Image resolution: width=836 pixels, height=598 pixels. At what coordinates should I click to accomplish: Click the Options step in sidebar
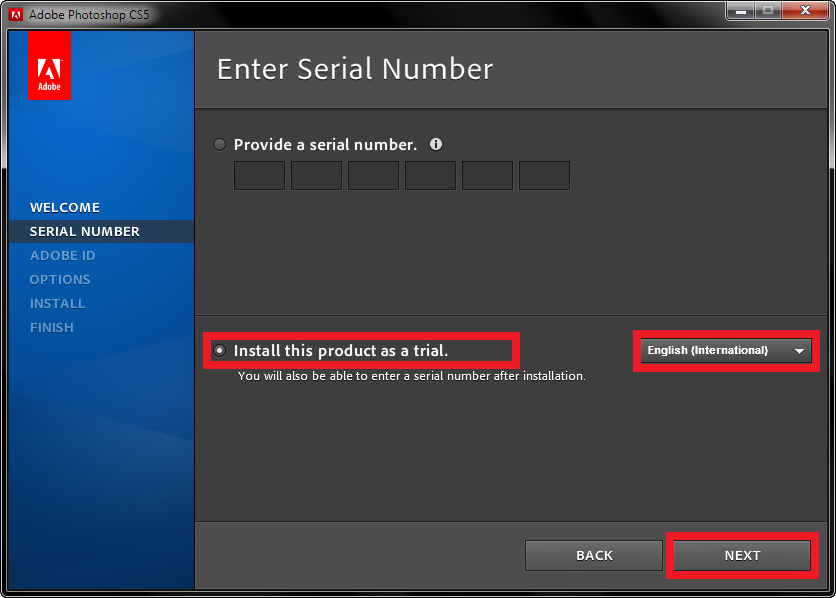pos(60,280)
